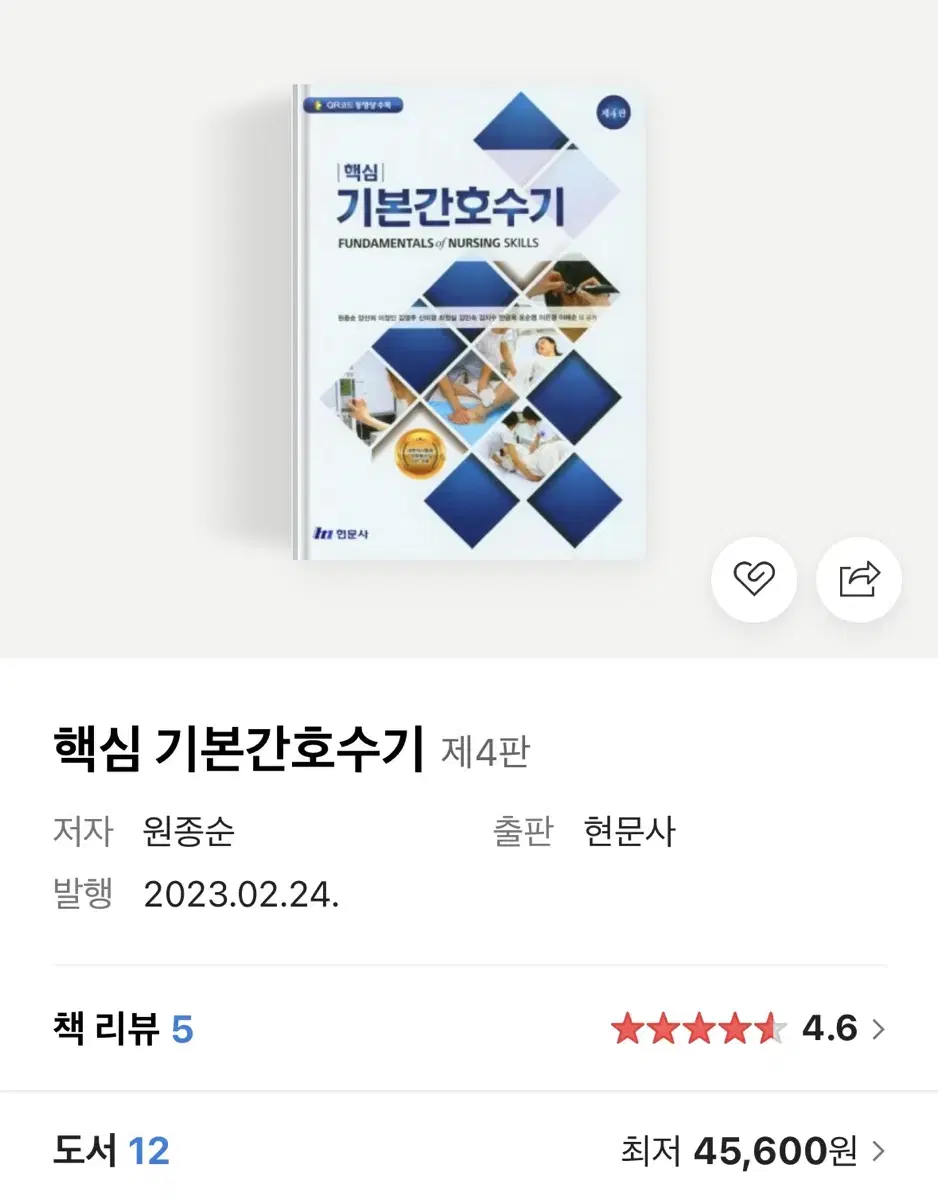Image resolution: width=938 pixels, height=1200 pixels.
Task: Tap the 4.6 rating score
Action: (830, 1028)
